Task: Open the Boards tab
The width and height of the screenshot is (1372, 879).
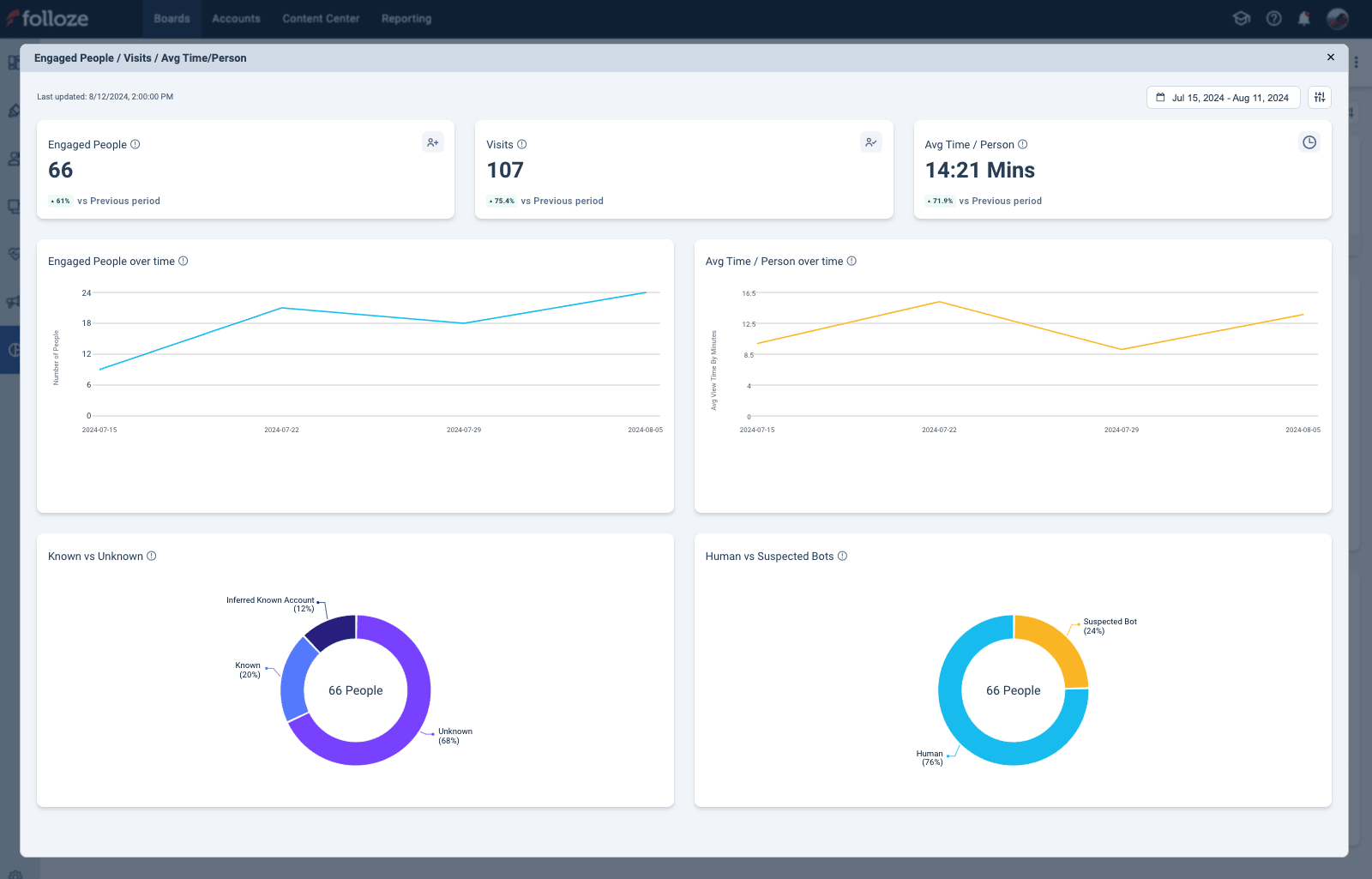Action: tap(171, 19)
